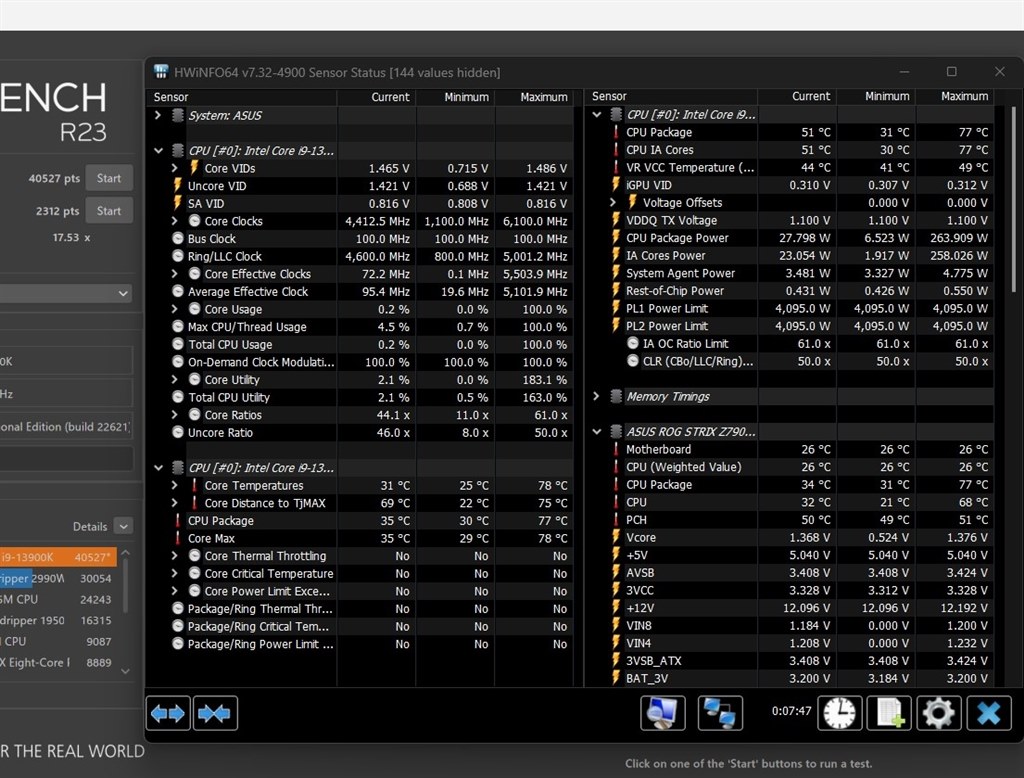Click the circle icon beside Total CPU Usage
The width and height of the screenshot is (1024, 778).
click(x=178, y=344)
